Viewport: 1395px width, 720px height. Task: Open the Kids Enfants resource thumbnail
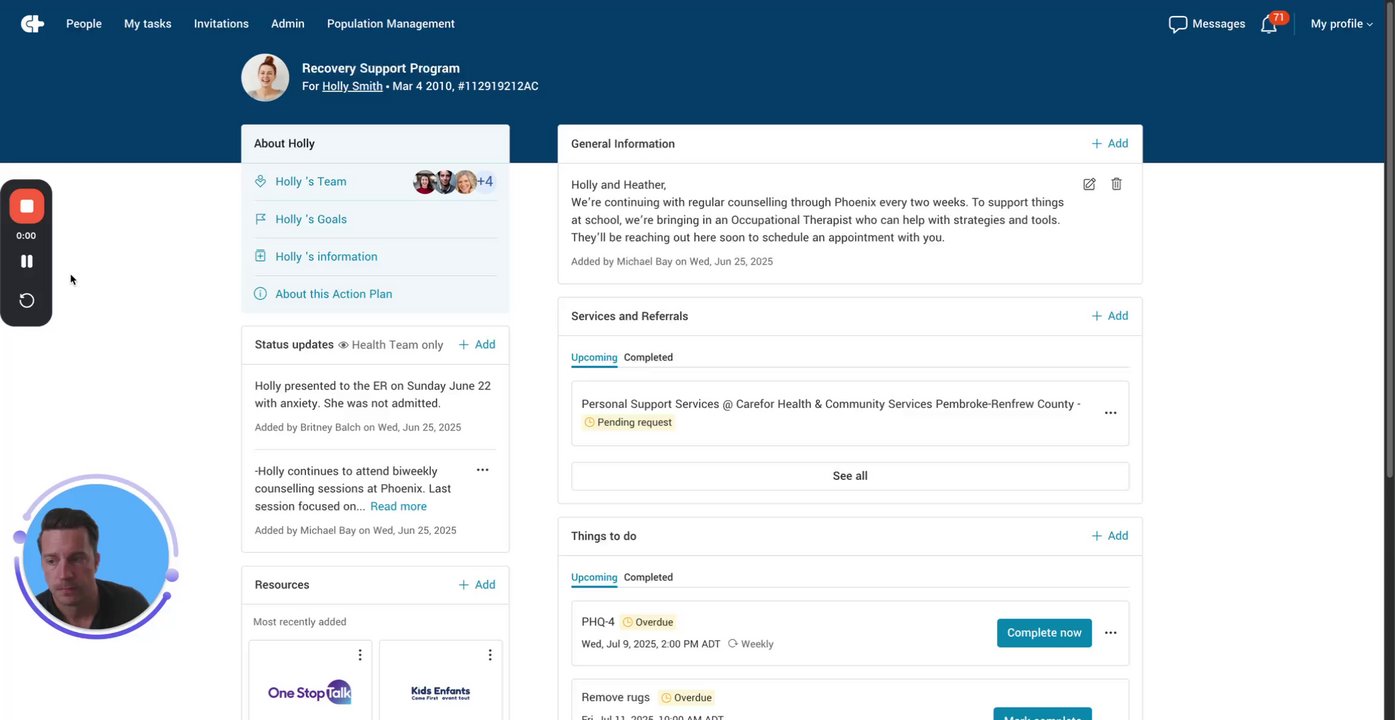[440, 692]
